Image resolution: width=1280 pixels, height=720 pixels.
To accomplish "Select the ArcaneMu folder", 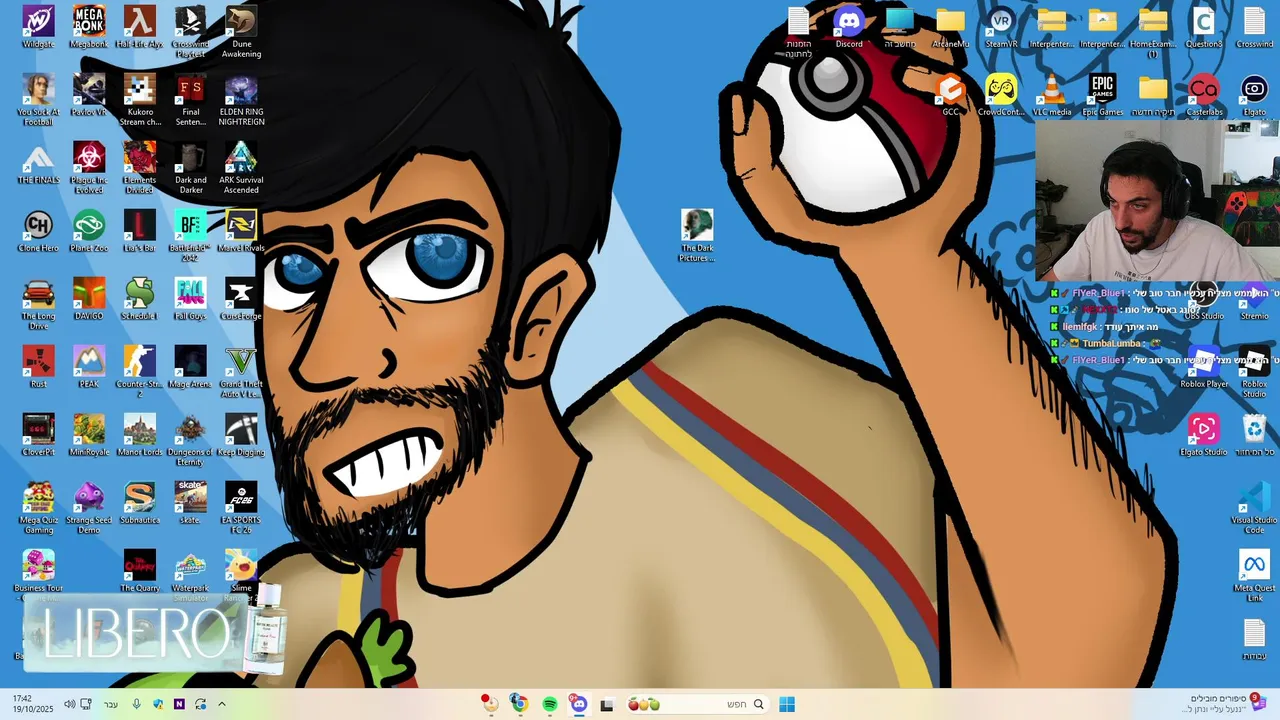I will point(950,27).
